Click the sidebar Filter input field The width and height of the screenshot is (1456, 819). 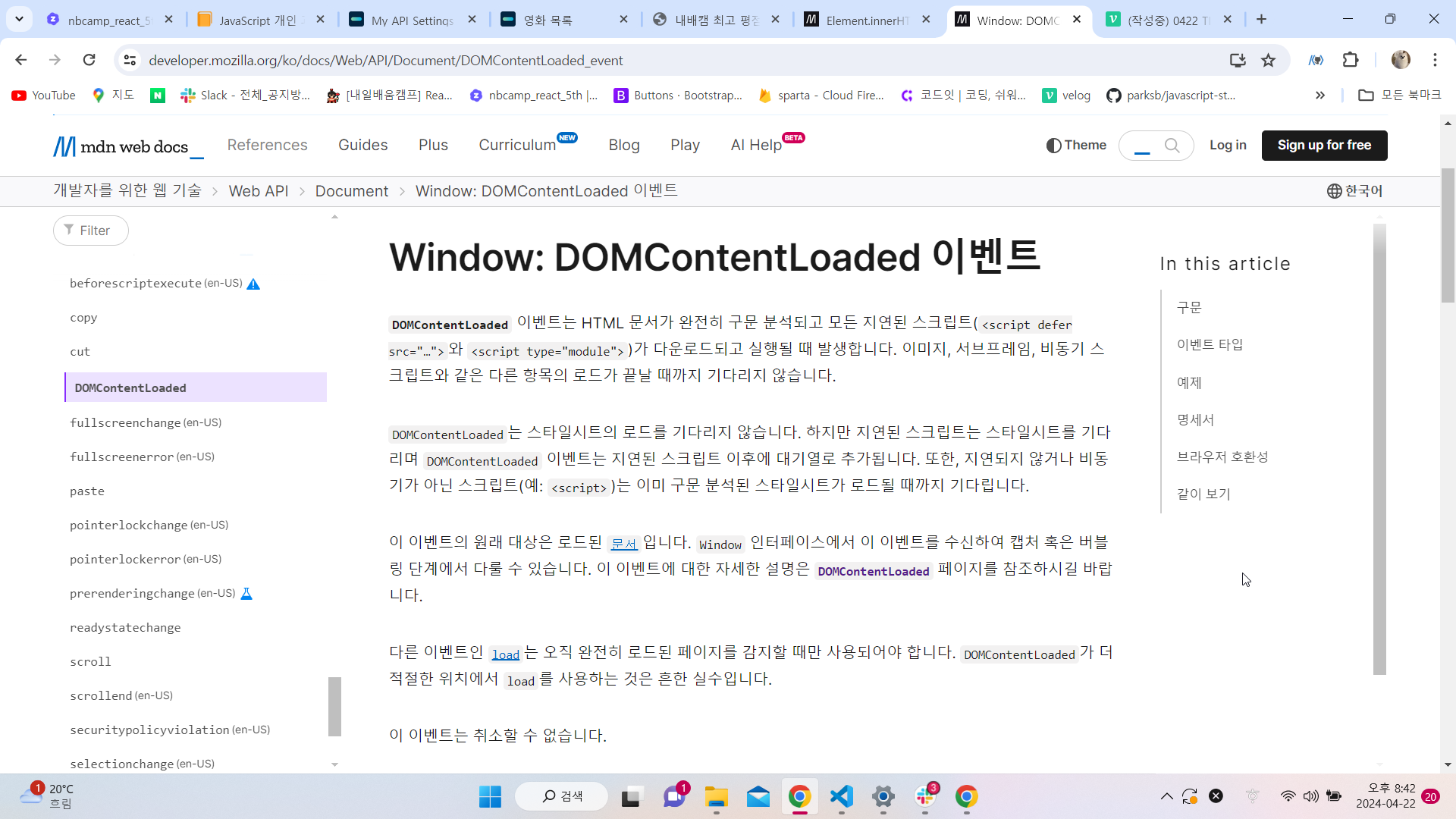point(92,231)
